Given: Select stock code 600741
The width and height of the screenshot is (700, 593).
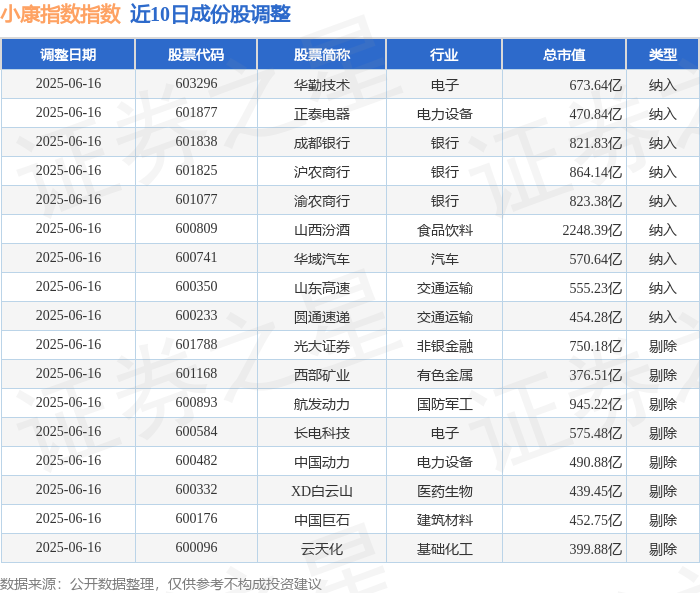Looking at the screenshot, I should coord(196,258).
